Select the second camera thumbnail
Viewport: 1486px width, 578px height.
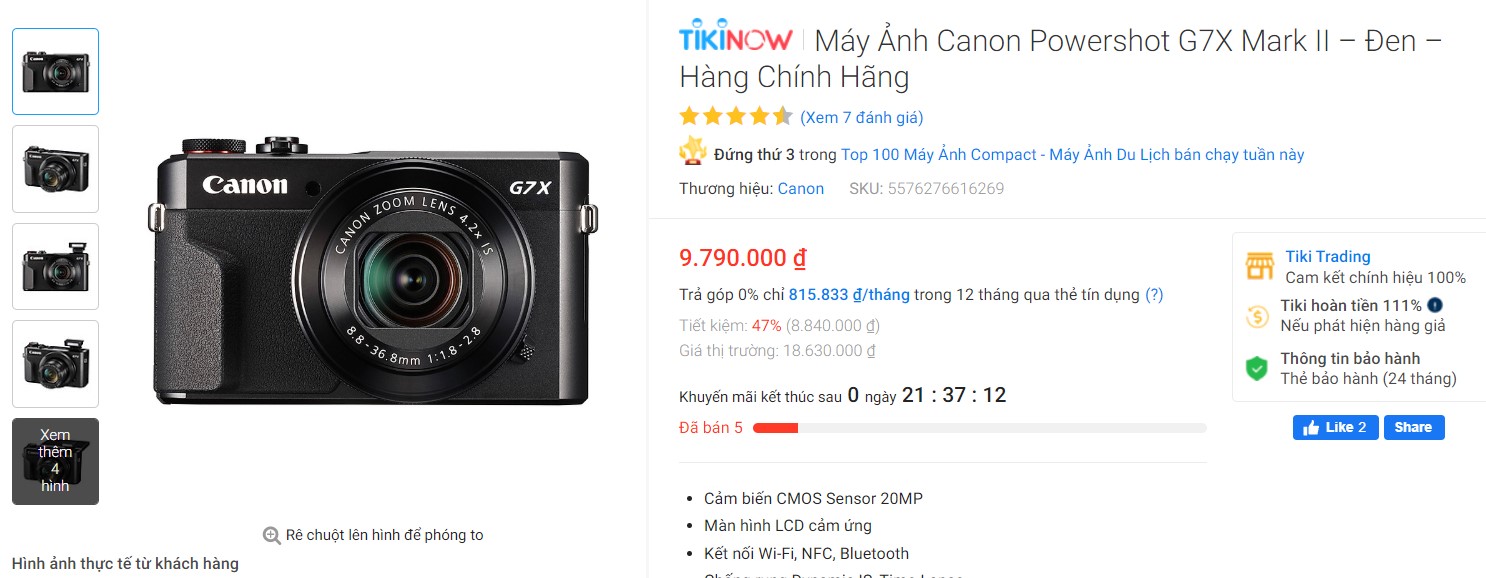coord(55,169)
